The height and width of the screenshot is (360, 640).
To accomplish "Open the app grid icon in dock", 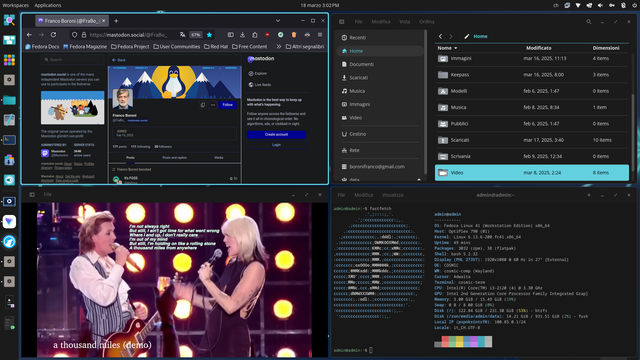I will pos(9,60).
